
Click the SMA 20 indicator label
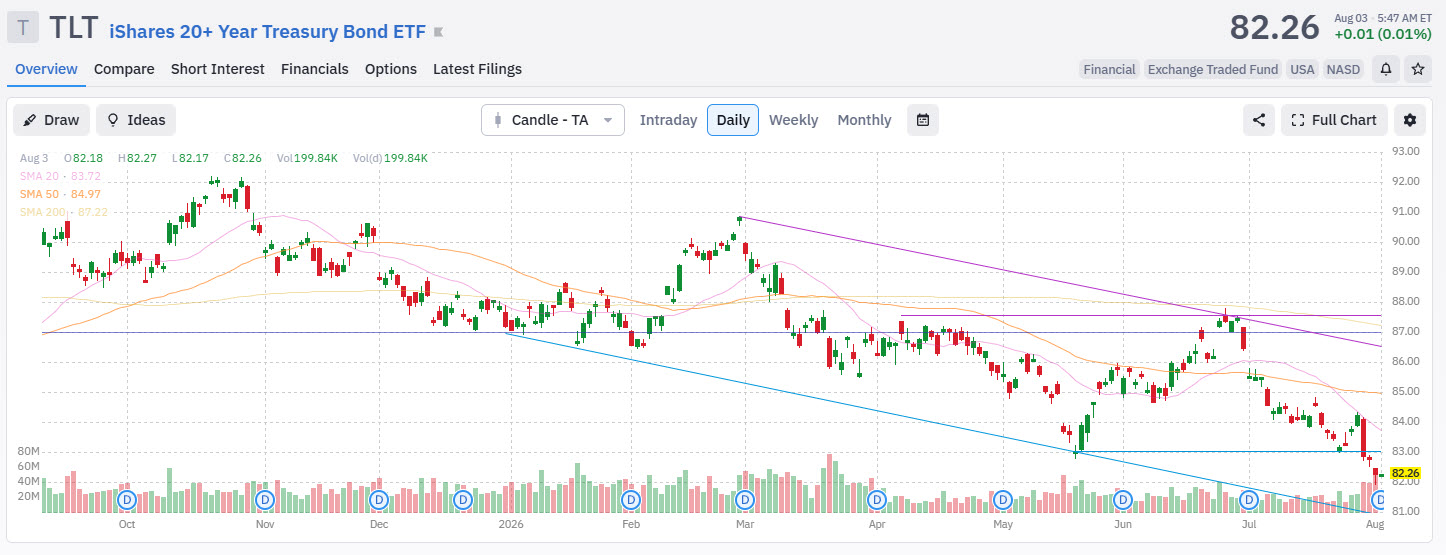point(60,176)
